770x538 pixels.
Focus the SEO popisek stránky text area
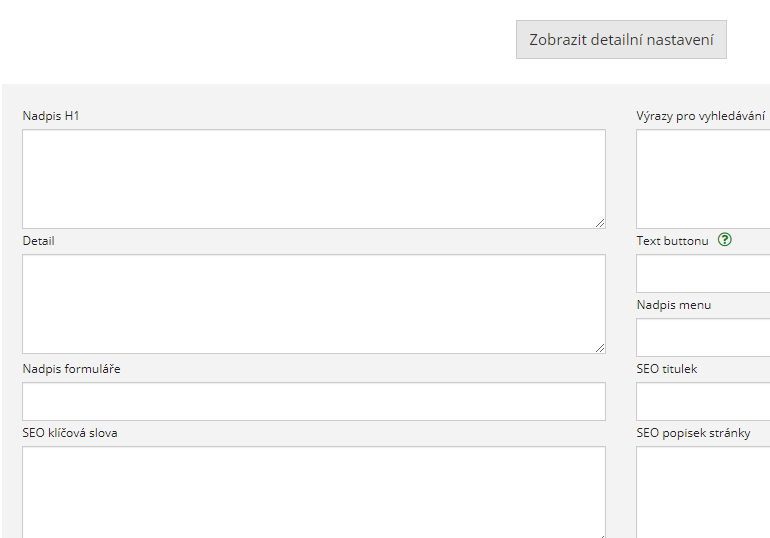point(703,492)
